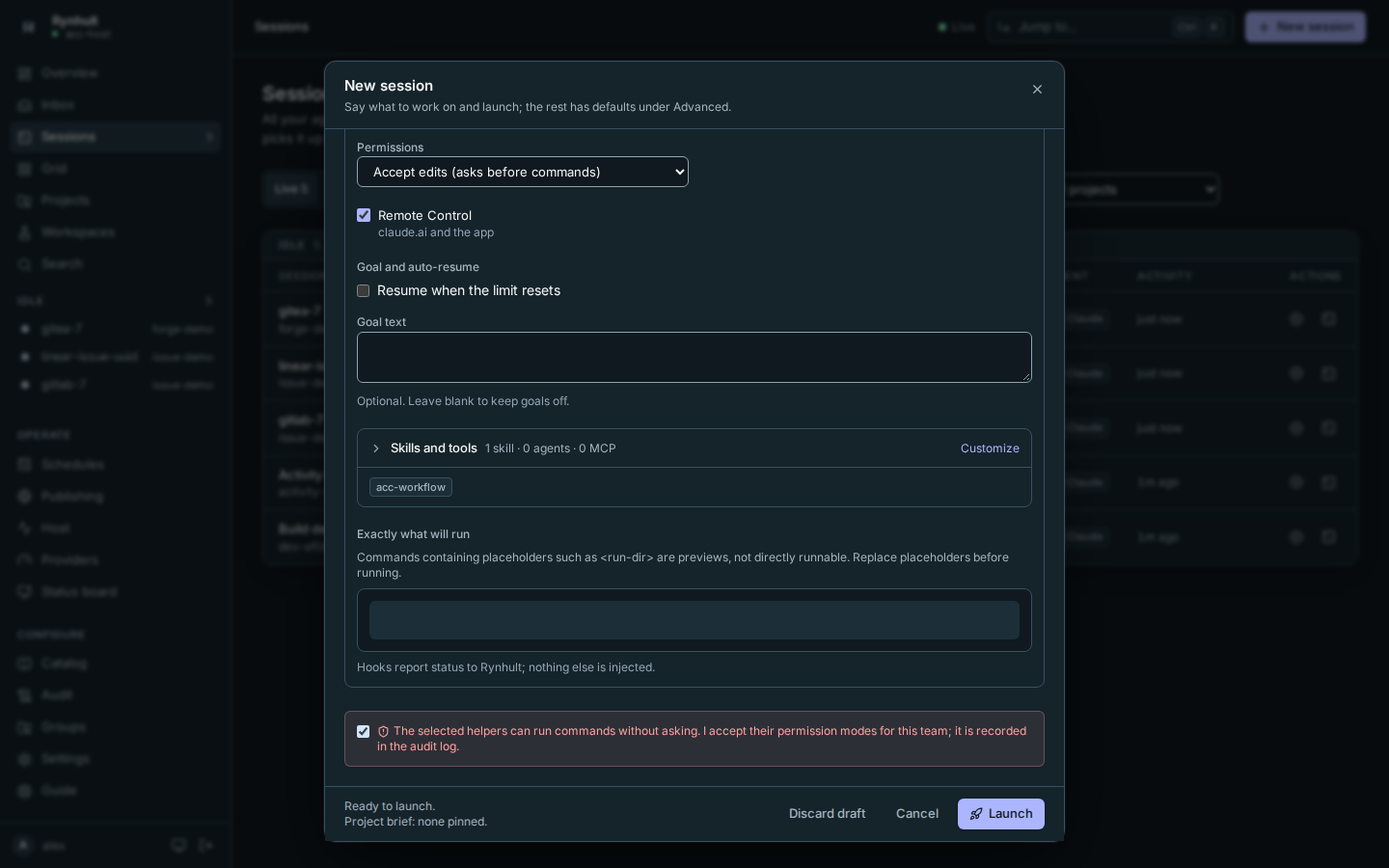
Task: Expand the Skills and tools section
Action: [x=376, y=448]
